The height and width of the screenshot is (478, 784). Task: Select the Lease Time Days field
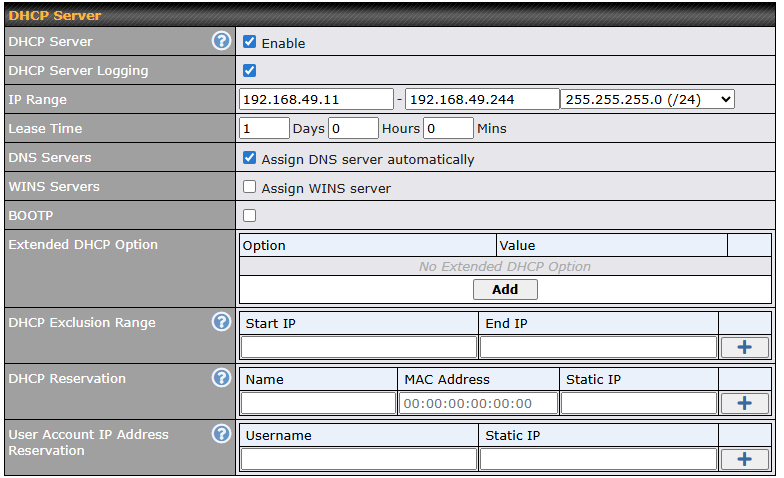pyautogui.click(x=264, y=128)
